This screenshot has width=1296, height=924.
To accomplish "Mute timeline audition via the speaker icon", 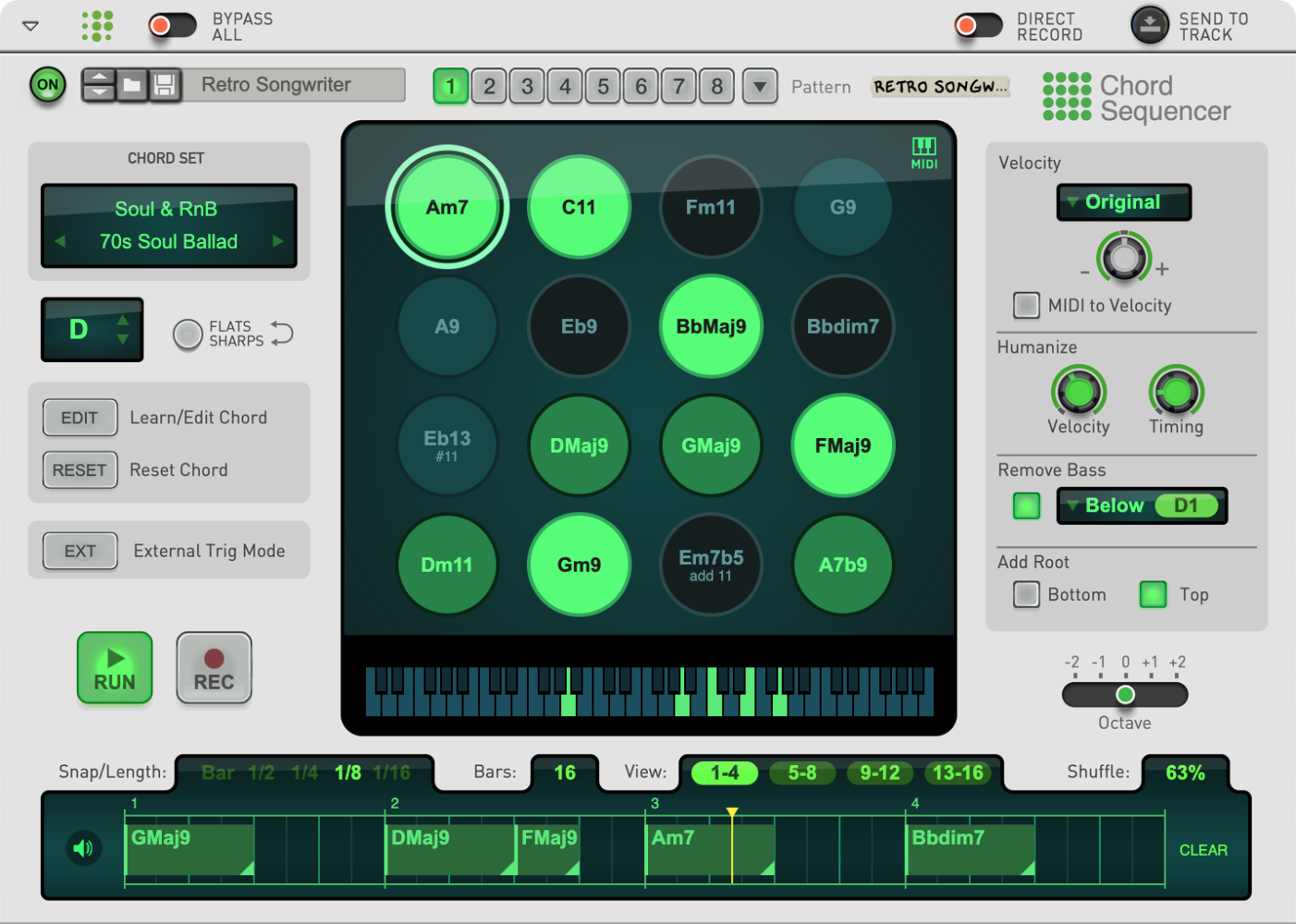I will pos(83,849).
